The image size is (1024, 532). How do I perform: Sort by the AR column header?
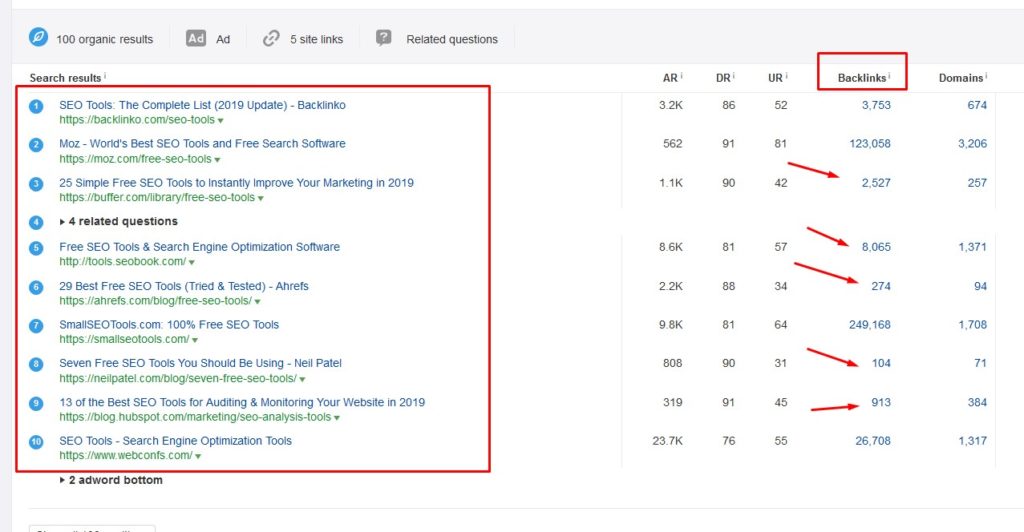pos(670,78)
